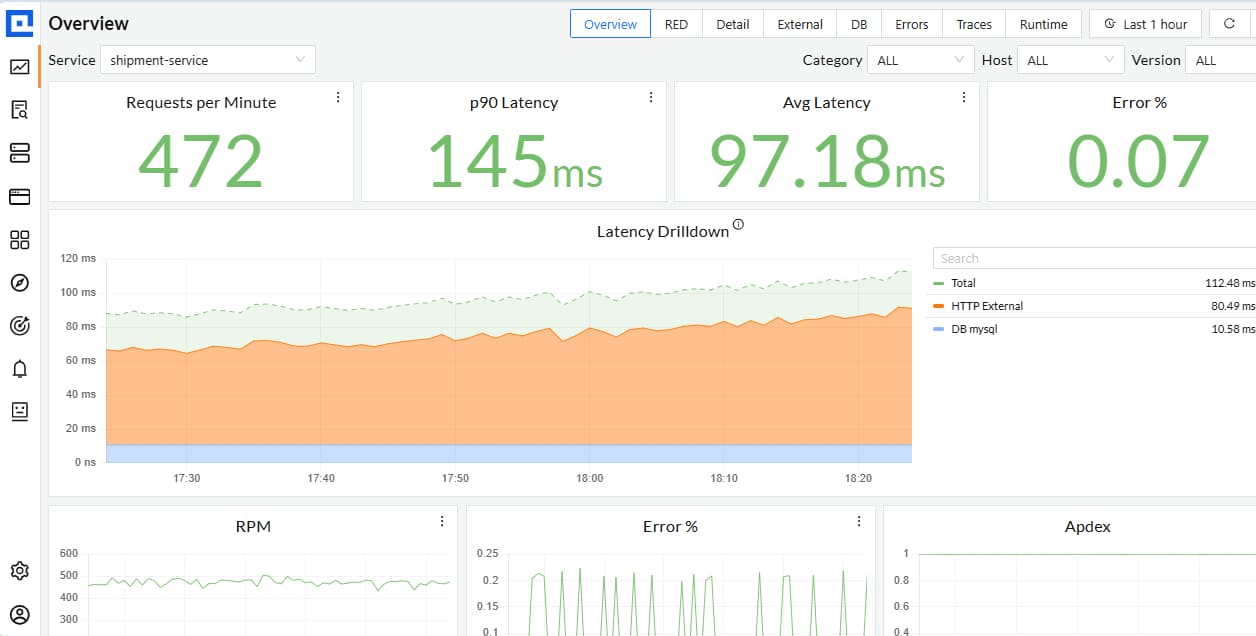
Task: Open the browser monitoring icon in sidebar
Action: 20,197
